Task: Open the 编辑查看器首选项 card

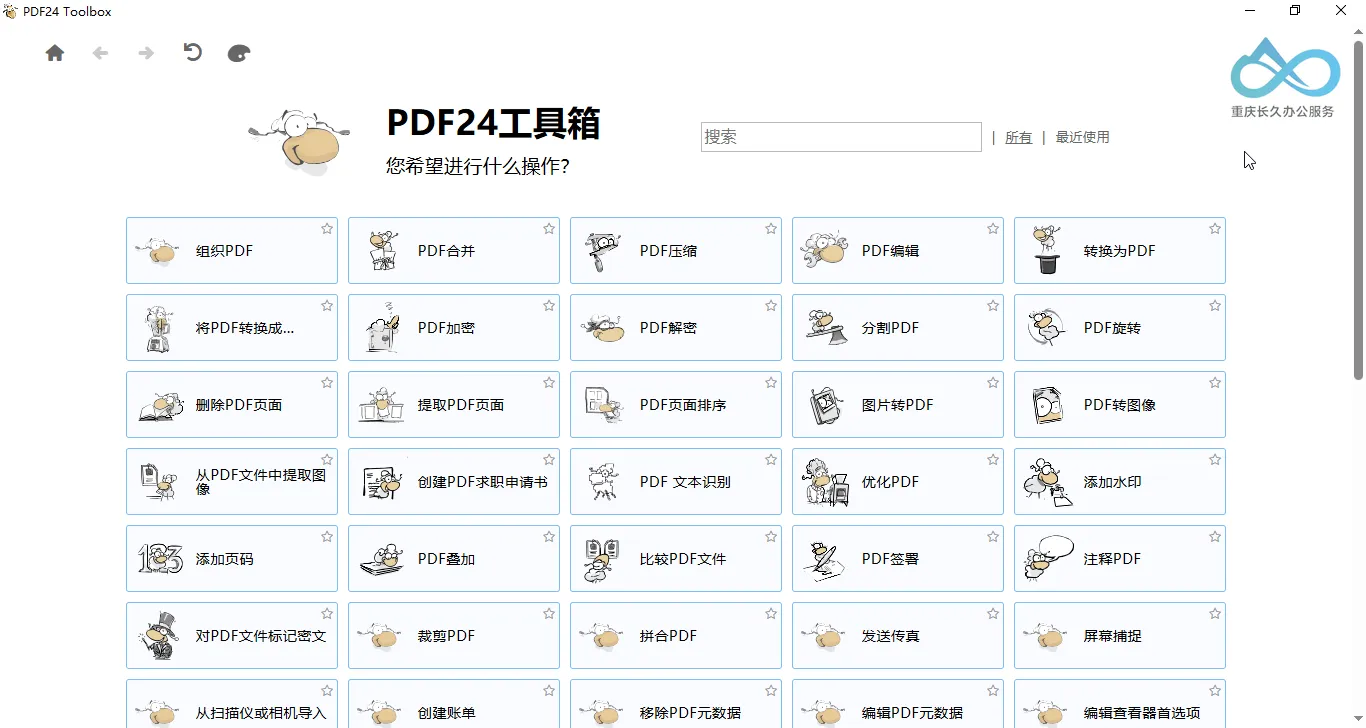Action: pos(1120,704)
